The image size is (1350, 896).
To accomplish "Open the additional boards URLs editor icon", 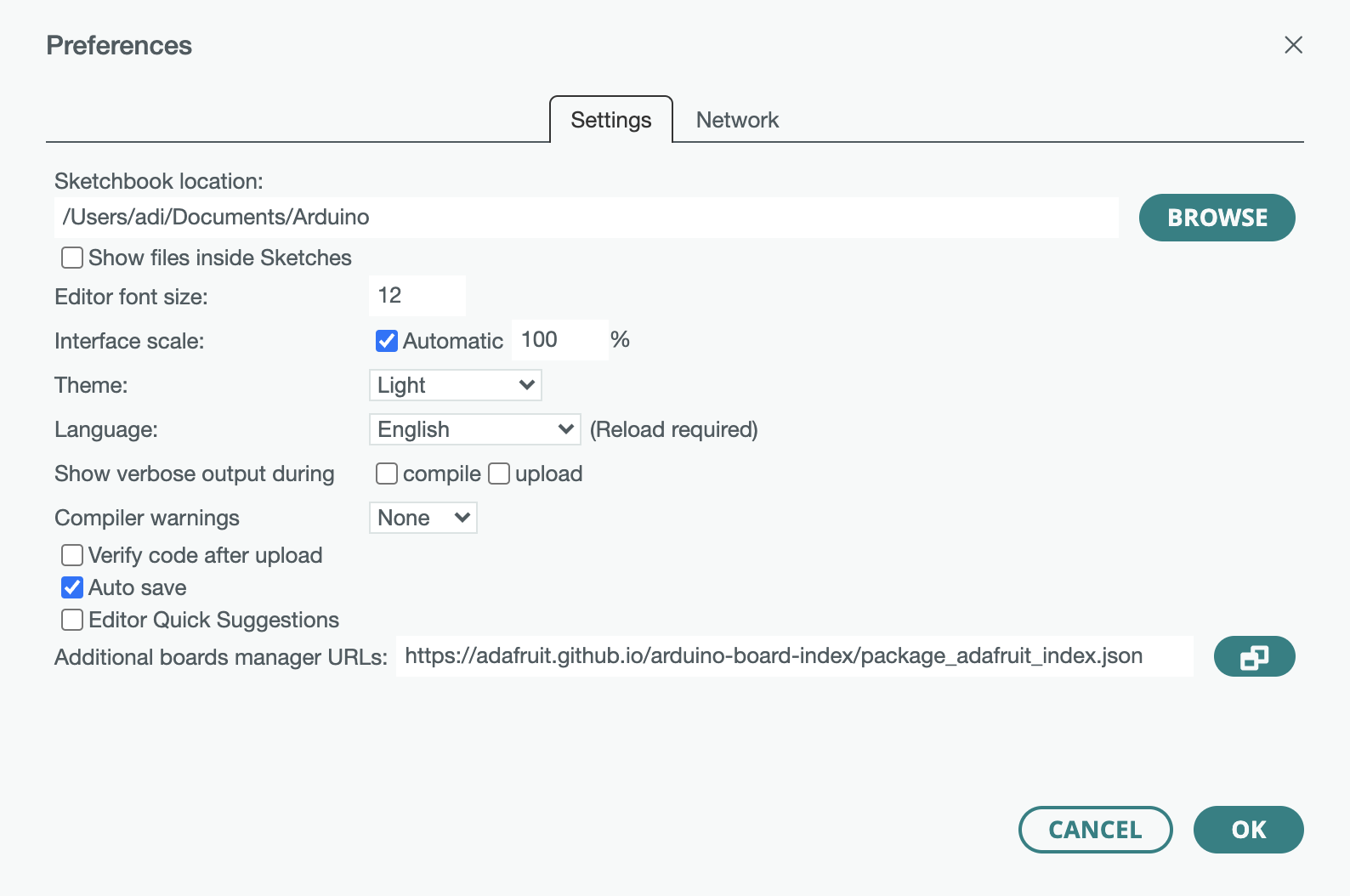I will tap(1254, 656).
